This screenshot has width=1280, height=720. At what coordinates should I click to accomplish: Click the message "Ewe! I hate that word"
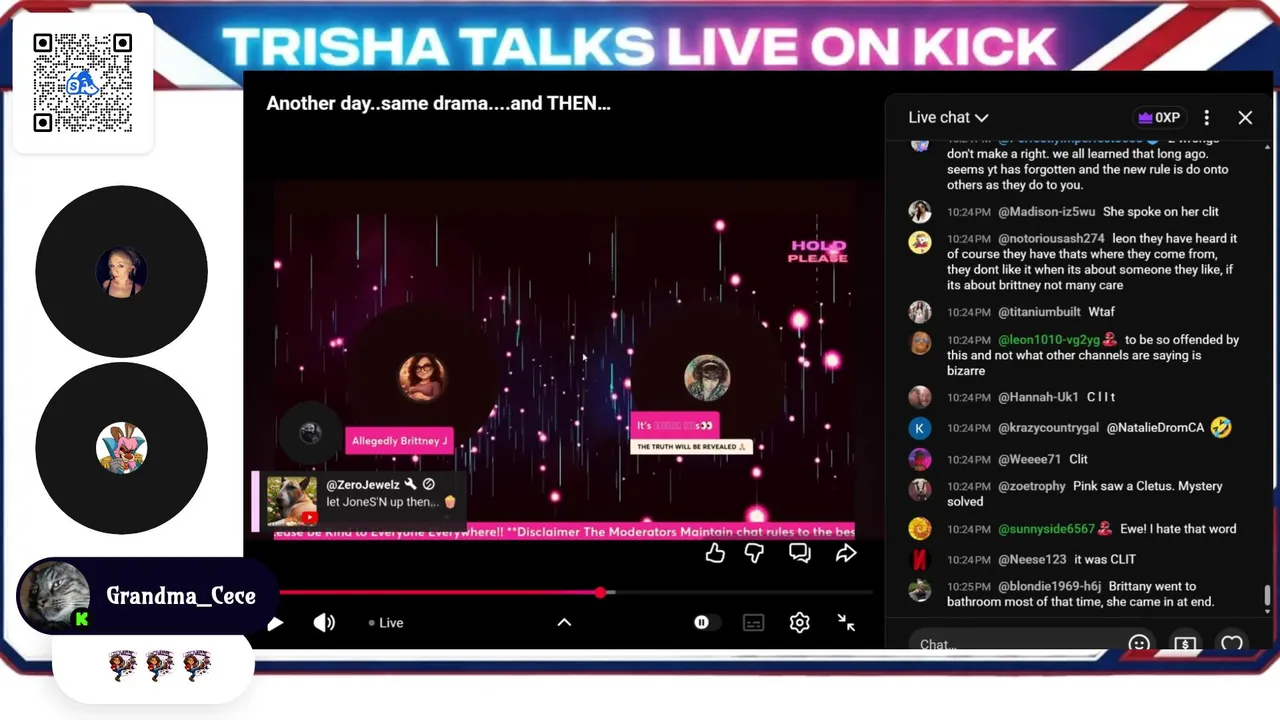click(1179, 529)
